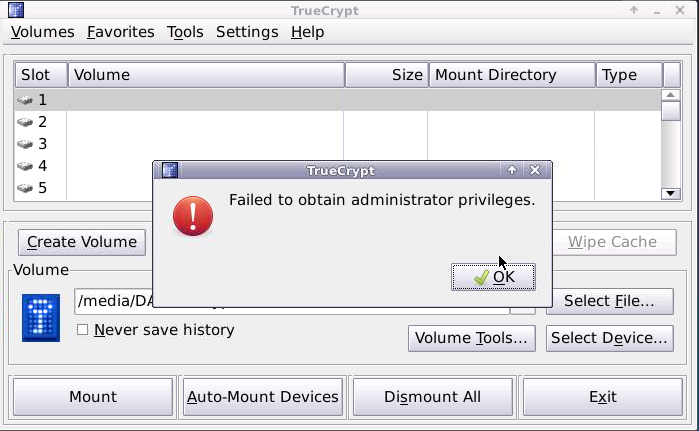Select slot 5 drive icon
This screenshot has height=431, width=699.
tap(25, 188)
